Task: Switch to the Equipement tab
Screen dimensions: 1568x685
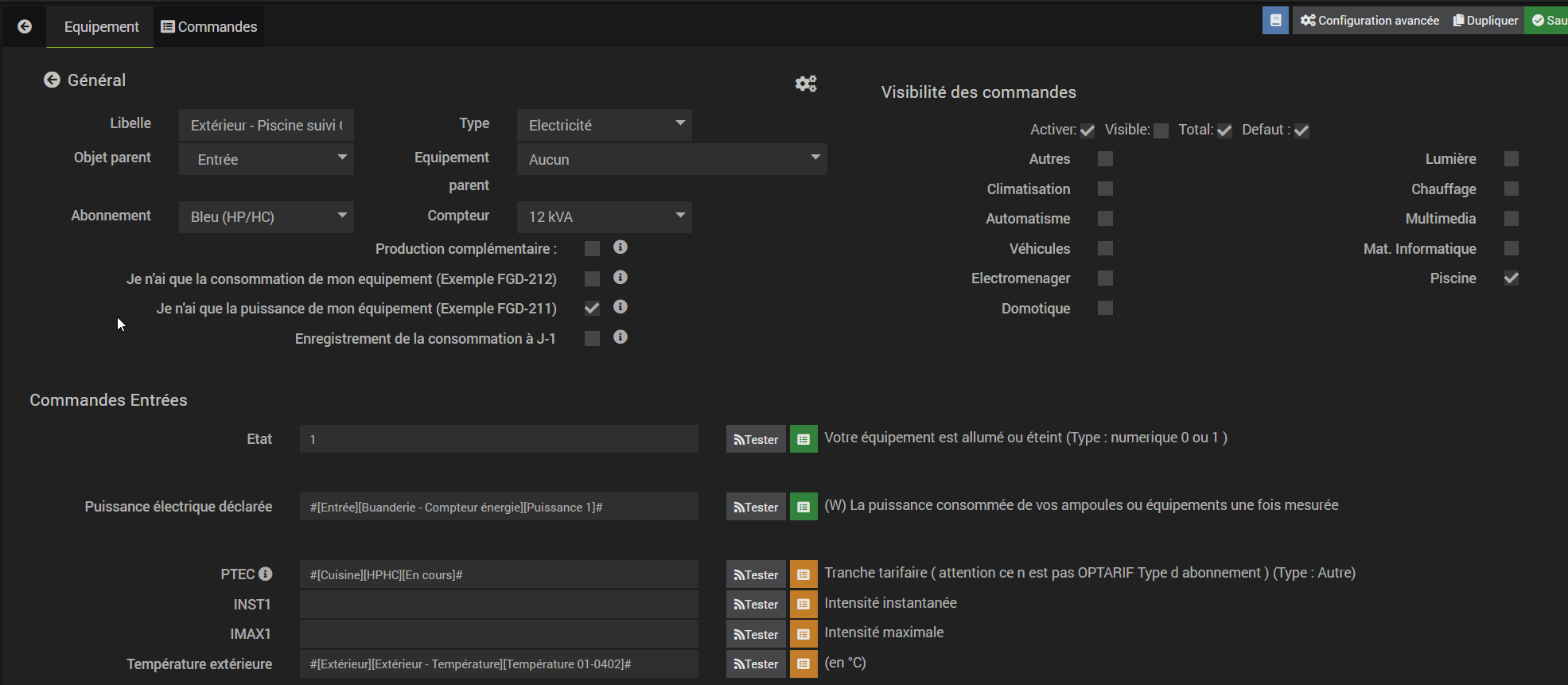Action: pos(101,27)
